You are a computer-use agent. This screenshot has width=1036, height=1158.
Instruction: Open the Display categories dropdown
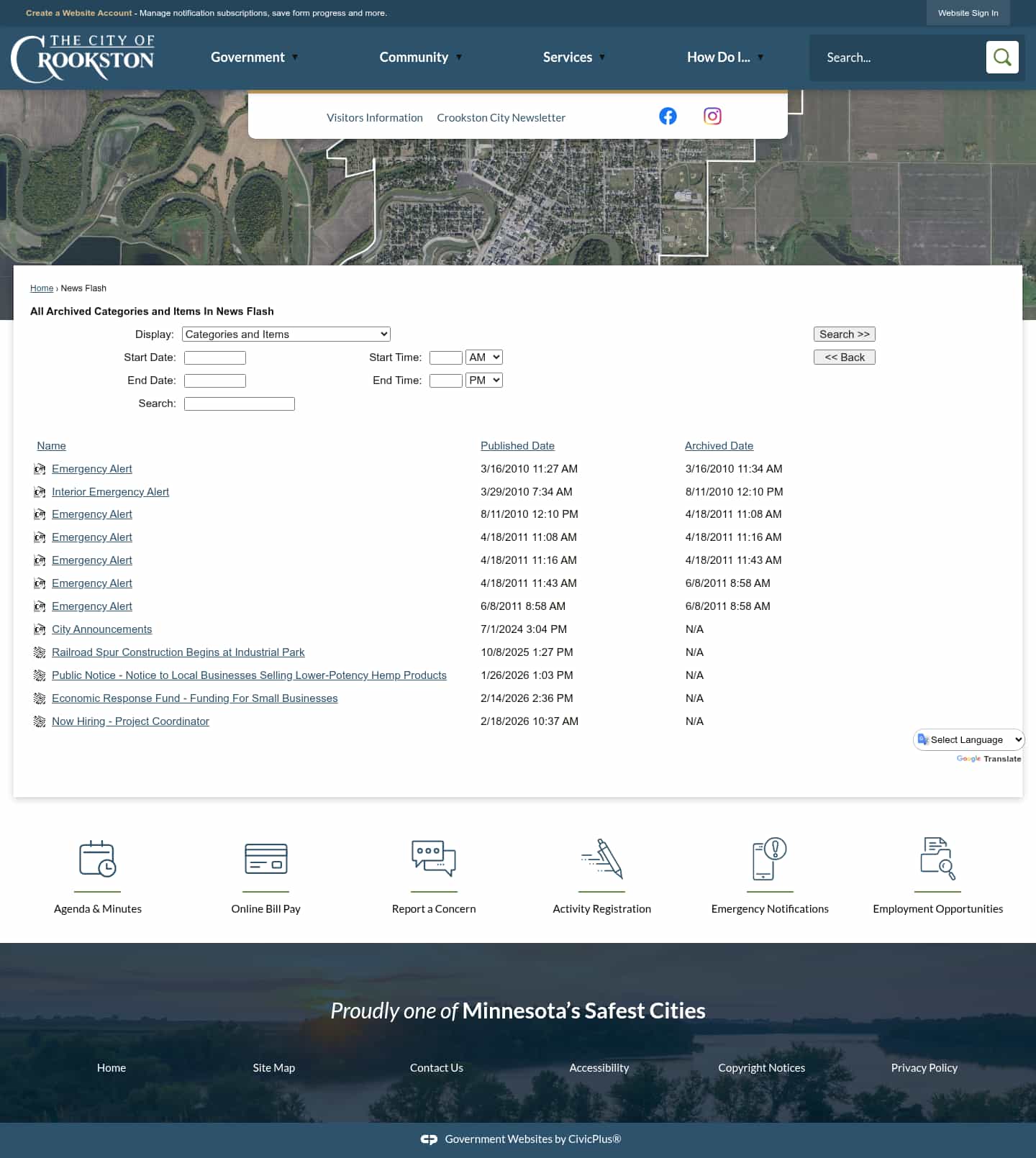tap(286, 334)
